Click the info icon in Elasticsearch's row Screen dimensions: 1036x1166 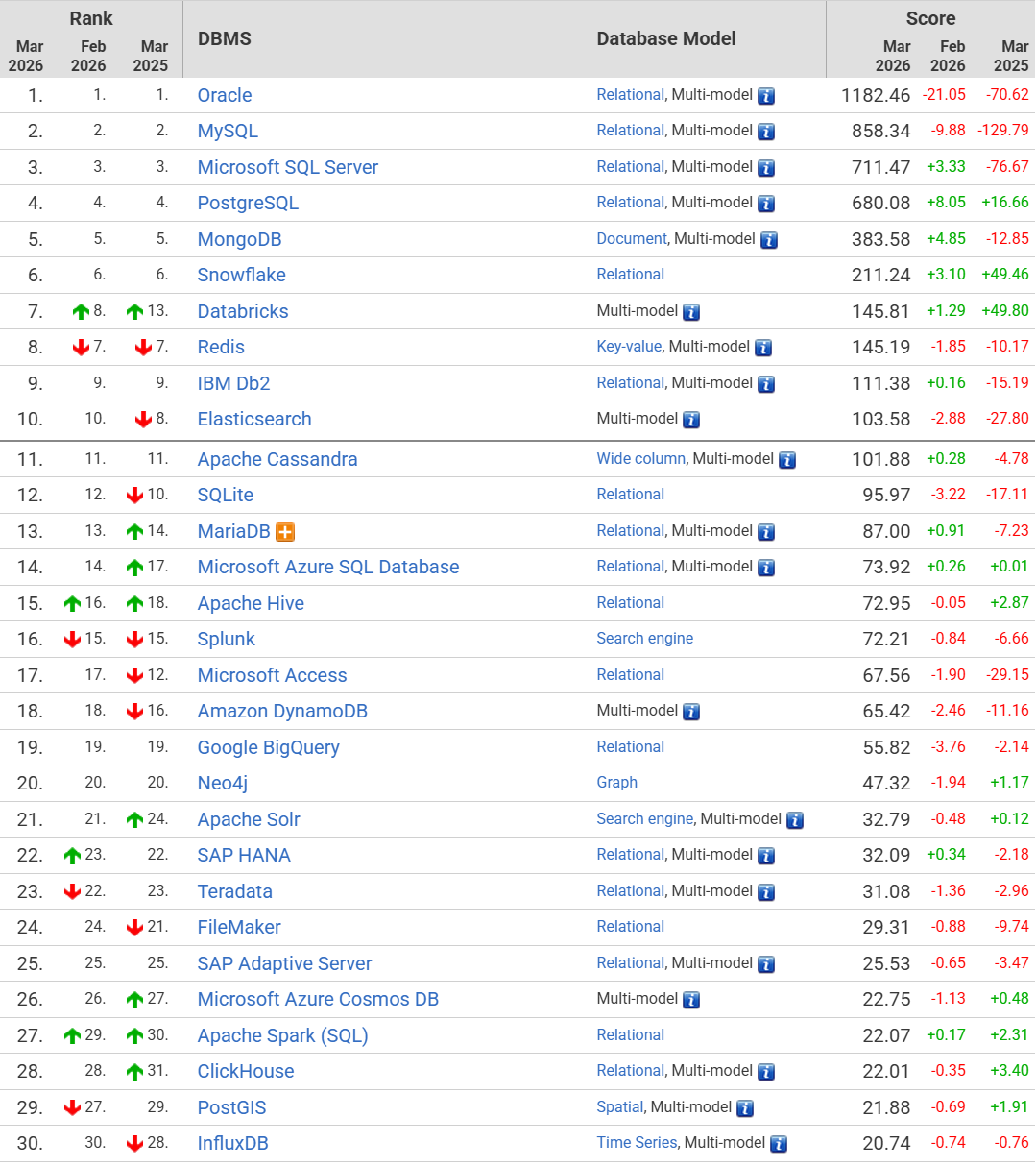point(691,420)
